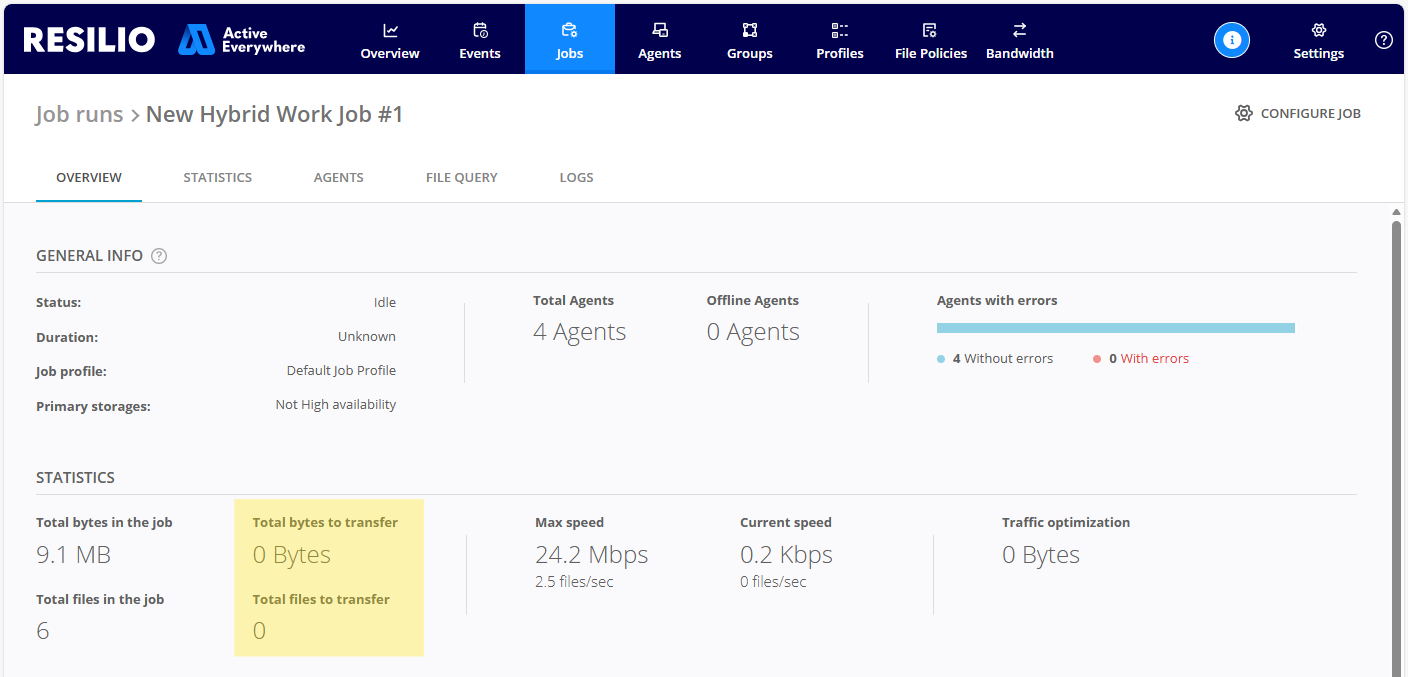The width and height of the screenshot is (1408, 677).
Task: Show General Info help tooltip icon
Action: 159,256
